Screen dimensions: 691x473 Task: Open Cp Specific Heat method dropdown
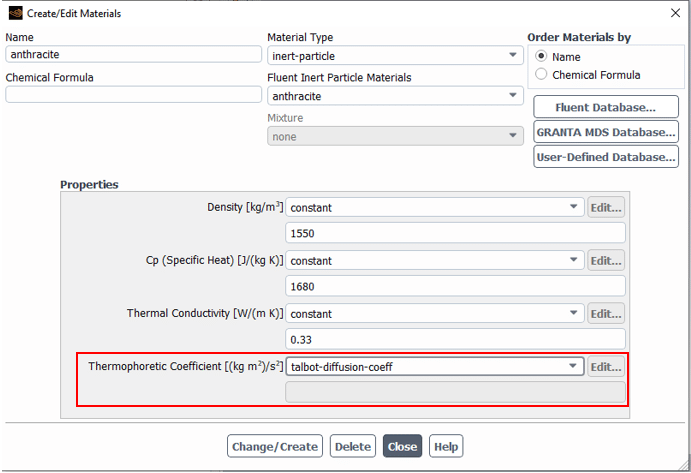(435, 260)
